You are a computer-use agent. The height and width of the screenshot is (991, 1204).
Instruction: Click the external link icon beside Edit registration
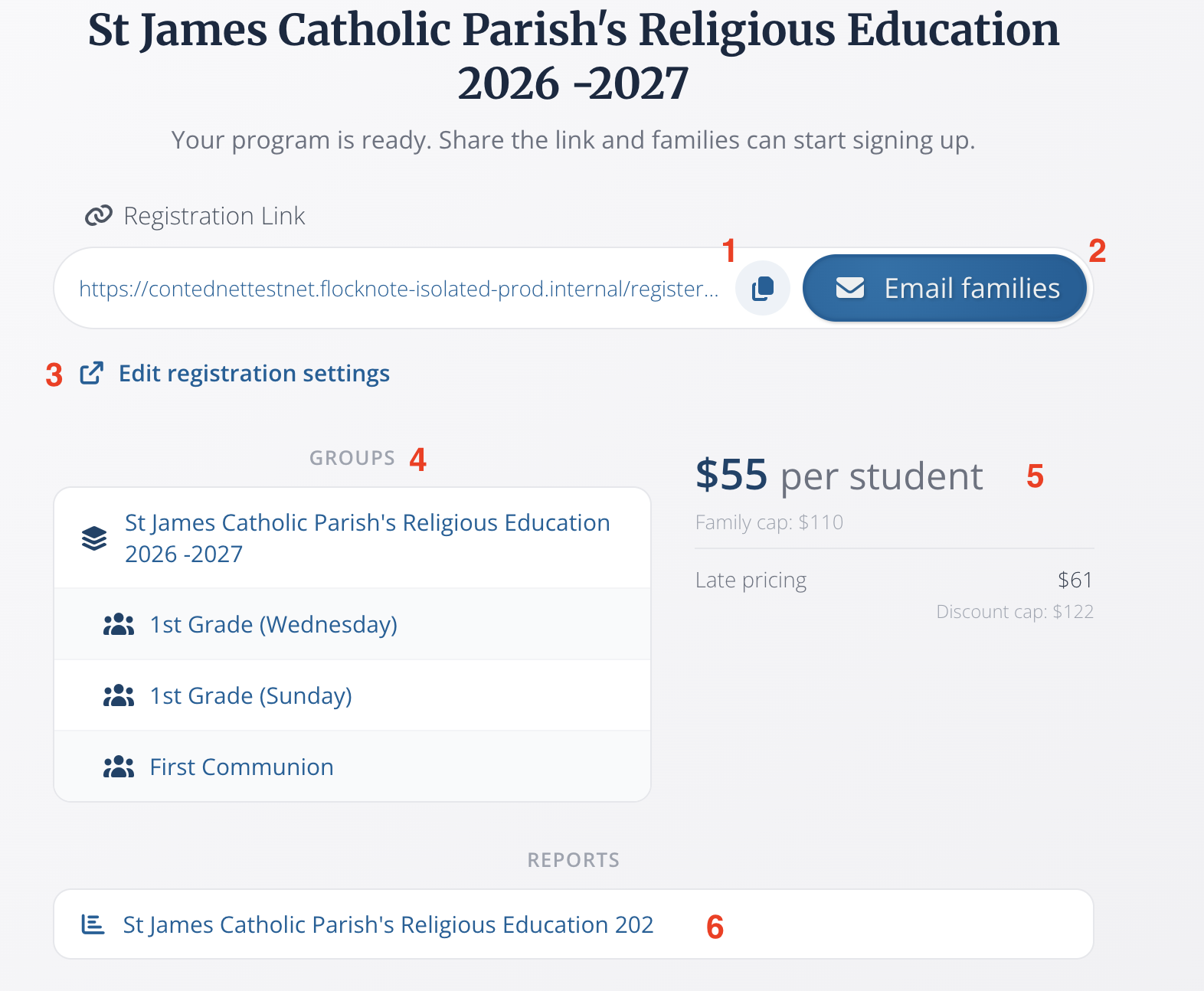pyautogui.click(x=92, y=373)
